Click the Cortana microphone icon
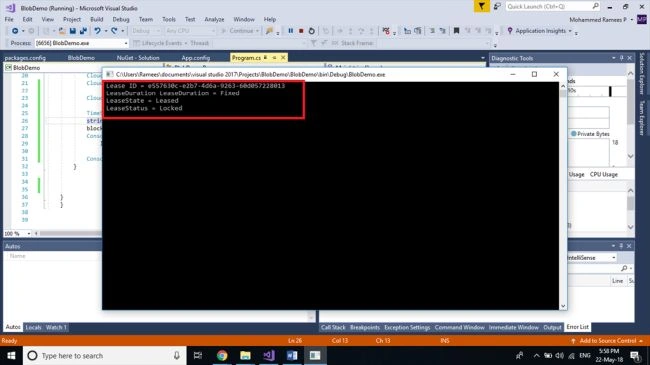The width and height of the screenshot is (650, 365). point(177,355)
